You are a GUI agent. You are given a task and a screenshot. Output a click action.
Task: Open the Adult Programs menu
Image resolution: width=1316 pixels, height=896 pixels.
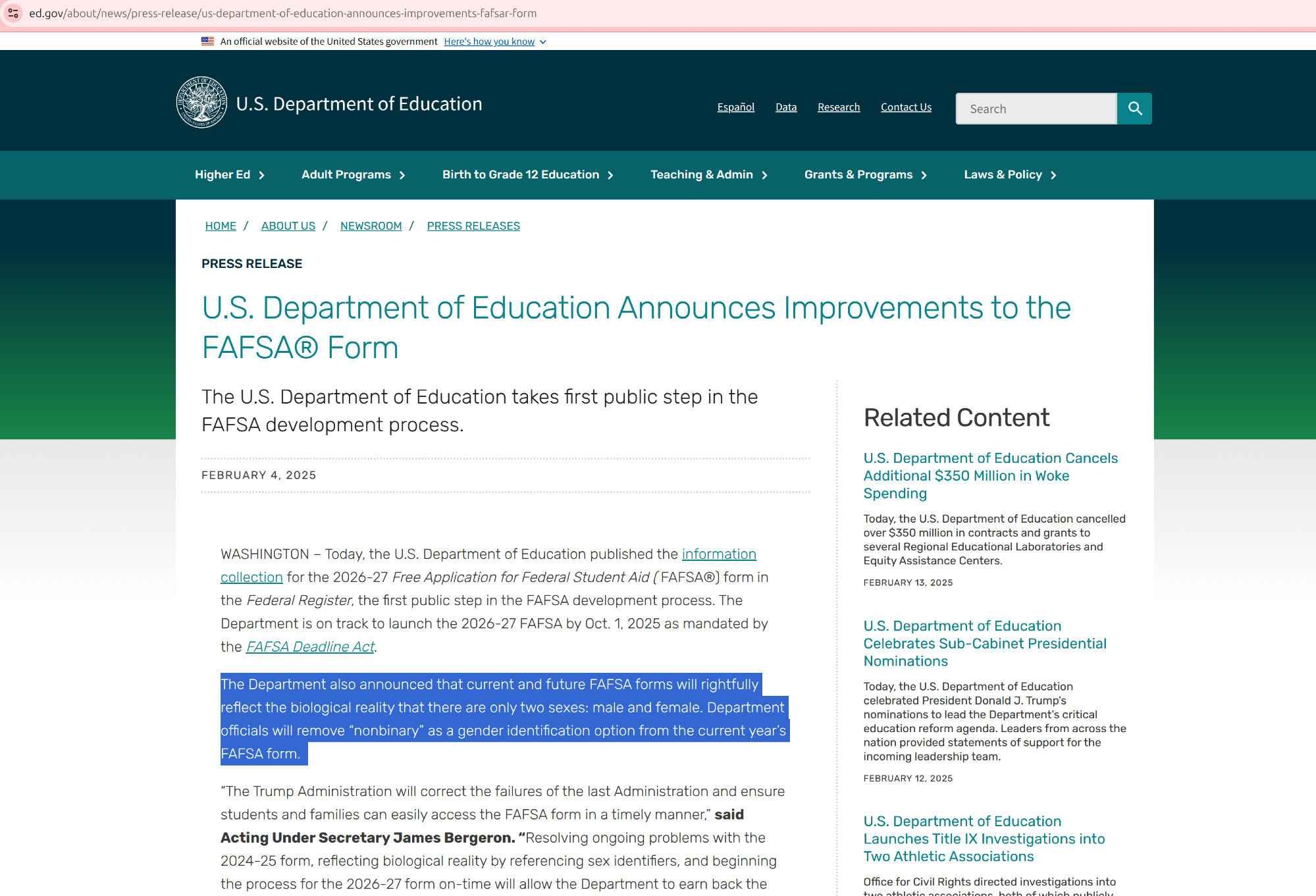click(354, 174)
